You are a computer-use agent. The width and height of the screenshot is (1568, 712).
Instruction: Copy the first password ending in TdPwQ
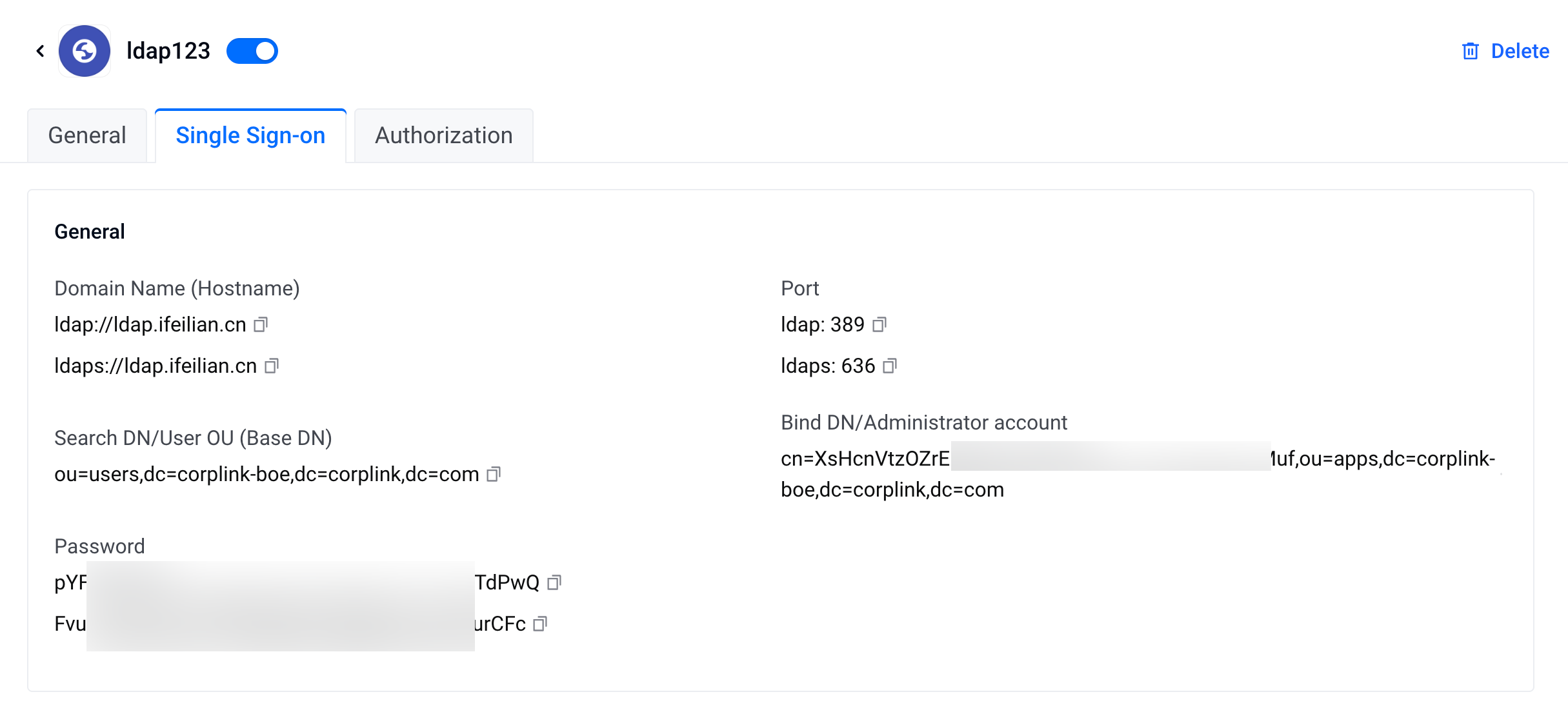tap(554, 582)
